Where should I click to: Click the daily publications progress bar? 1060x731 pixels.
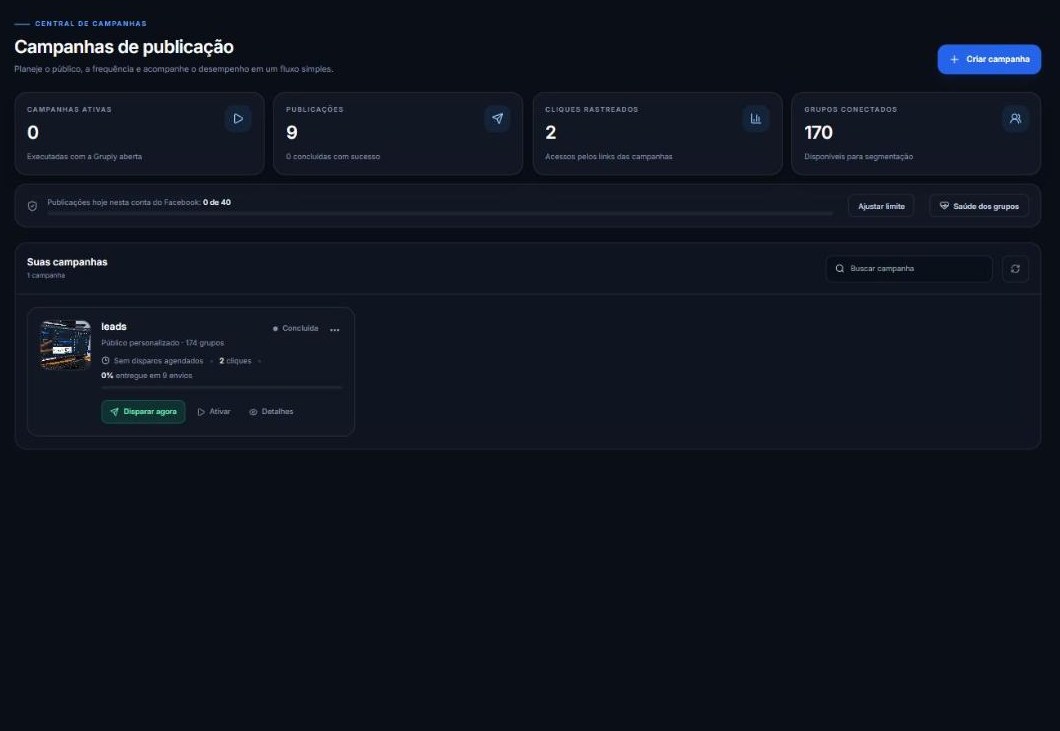click(439, 214)
